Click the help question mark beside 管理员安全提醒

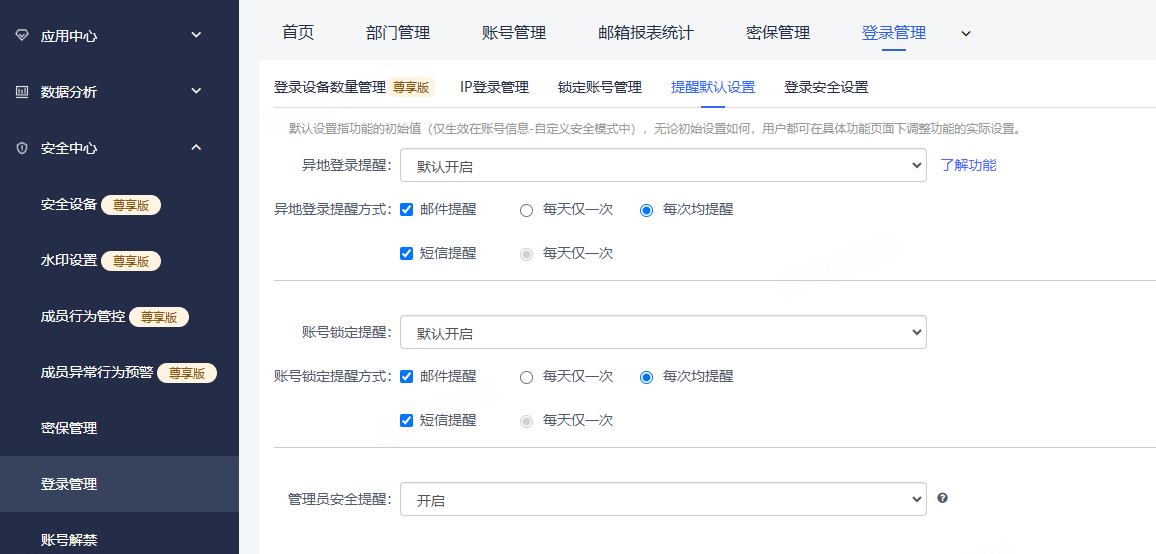(942, 498)
